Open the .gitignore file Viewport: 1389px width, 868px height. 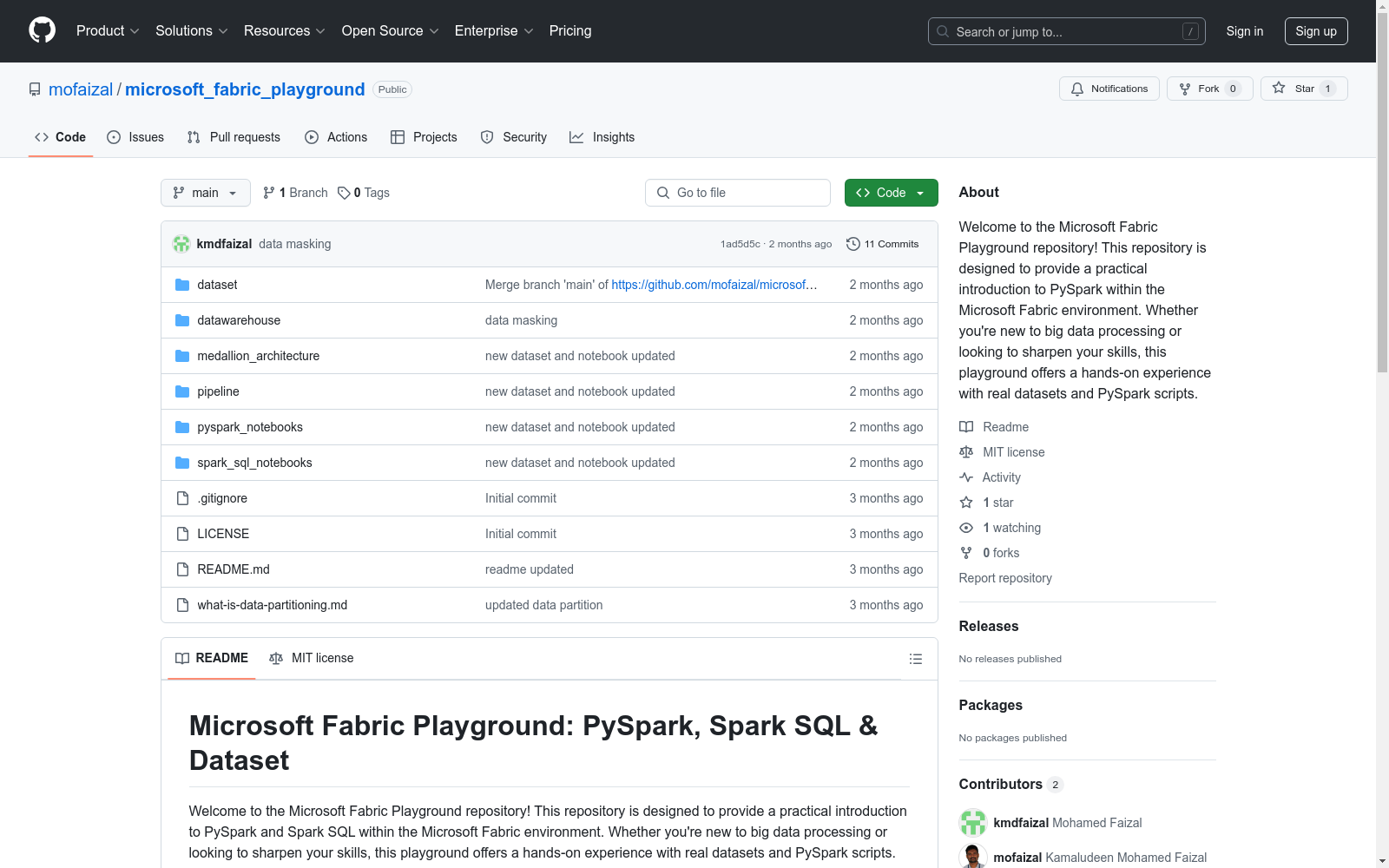pos(222,498)
